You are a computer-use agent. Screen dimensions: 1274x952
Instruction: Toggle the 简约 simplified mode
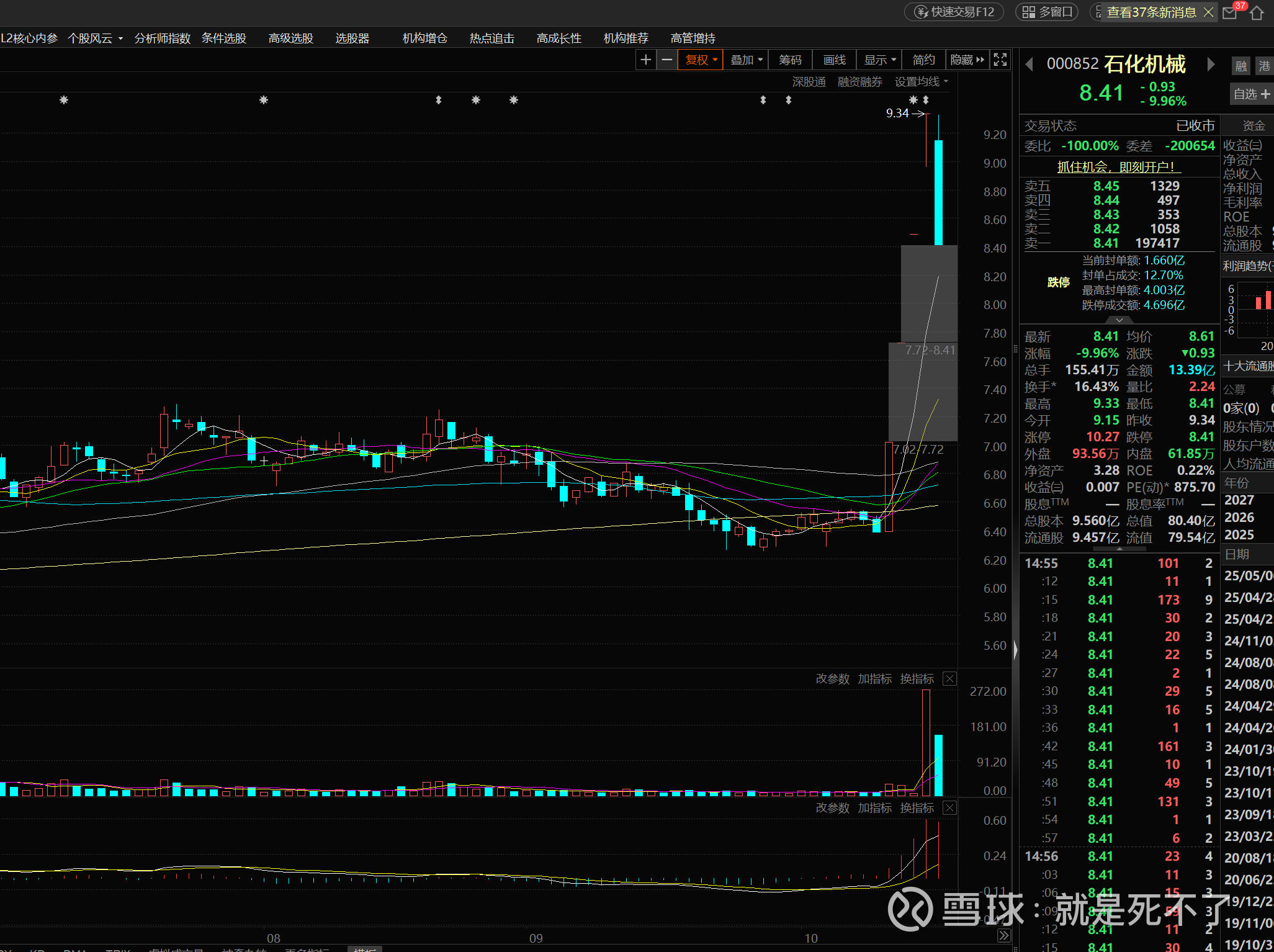[x=923, y=60]
